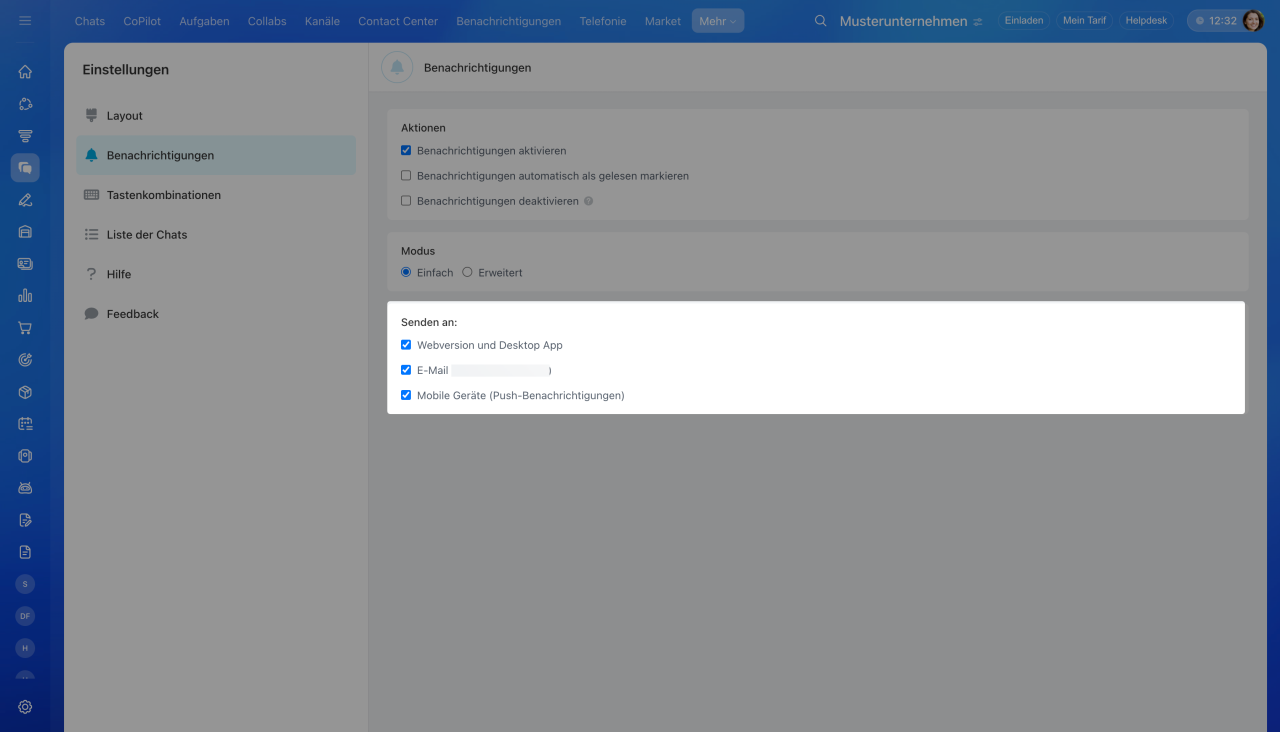1280x732 pixels.
Task: Open the CoPilot tab
Action: [x=142, y=21]
